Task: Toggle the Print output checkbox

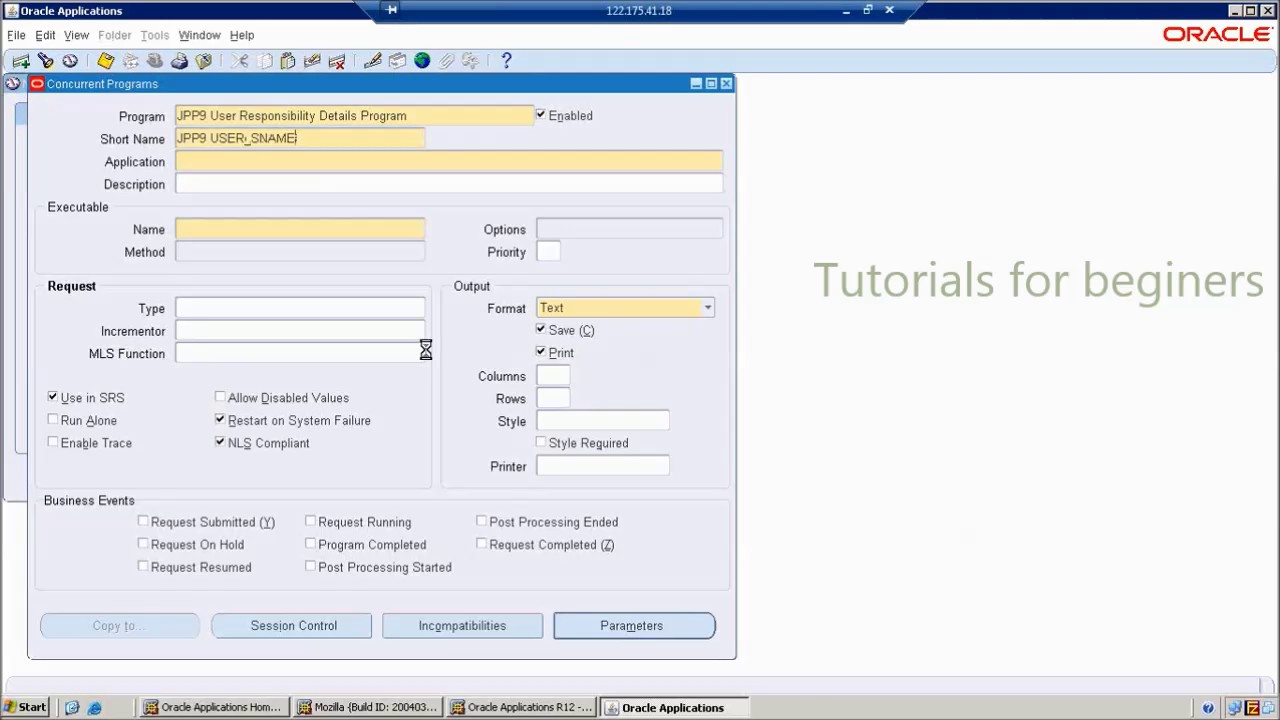Action: click(x=541, y=352)
